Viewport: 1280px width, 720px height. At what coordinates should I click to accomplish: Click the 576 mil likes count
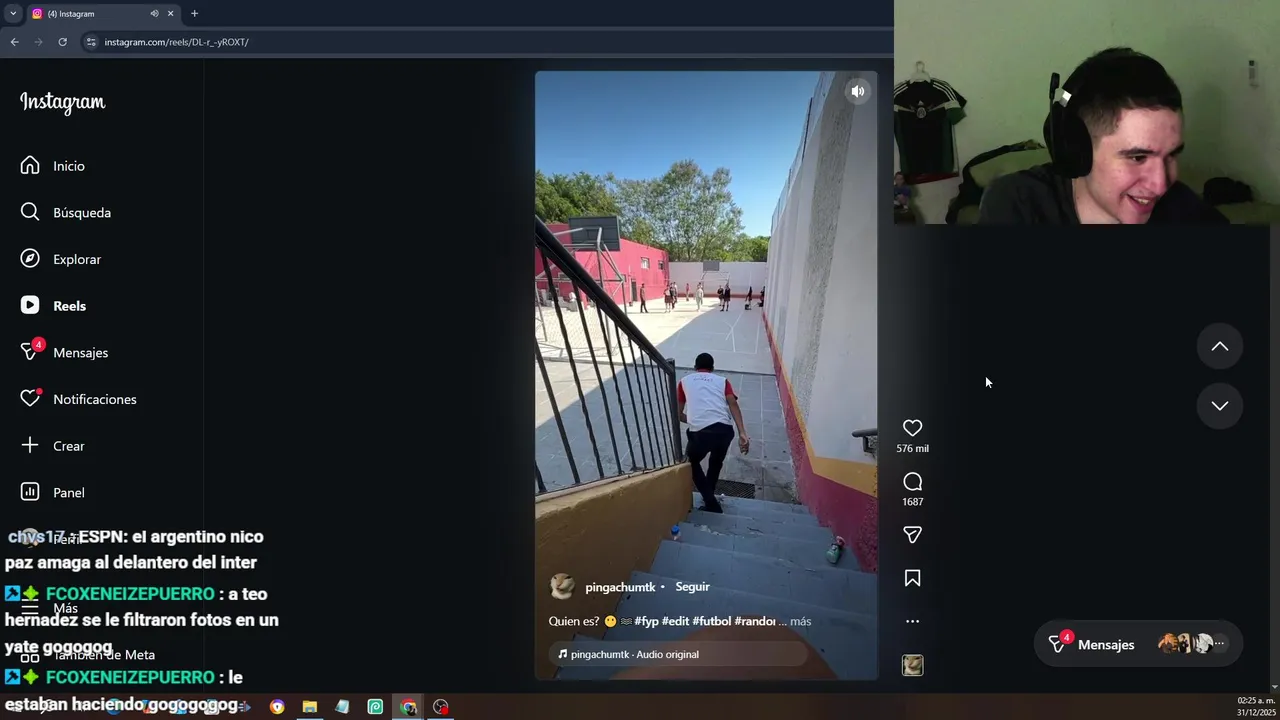(912, 449)
